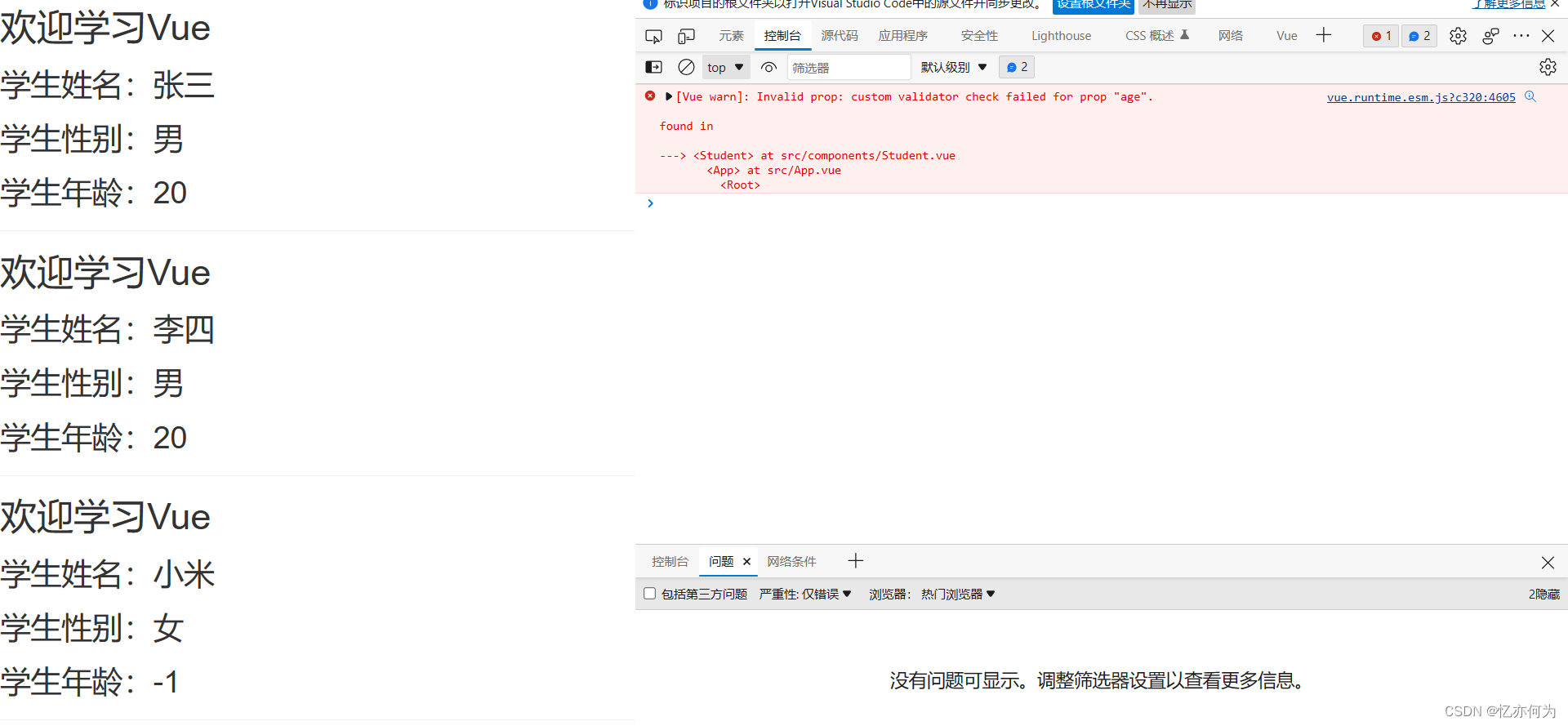Image resolution: width=1568 pixels, height=726 pixels.
Task: Close the DevTools panel
Action: point(1548,36)
